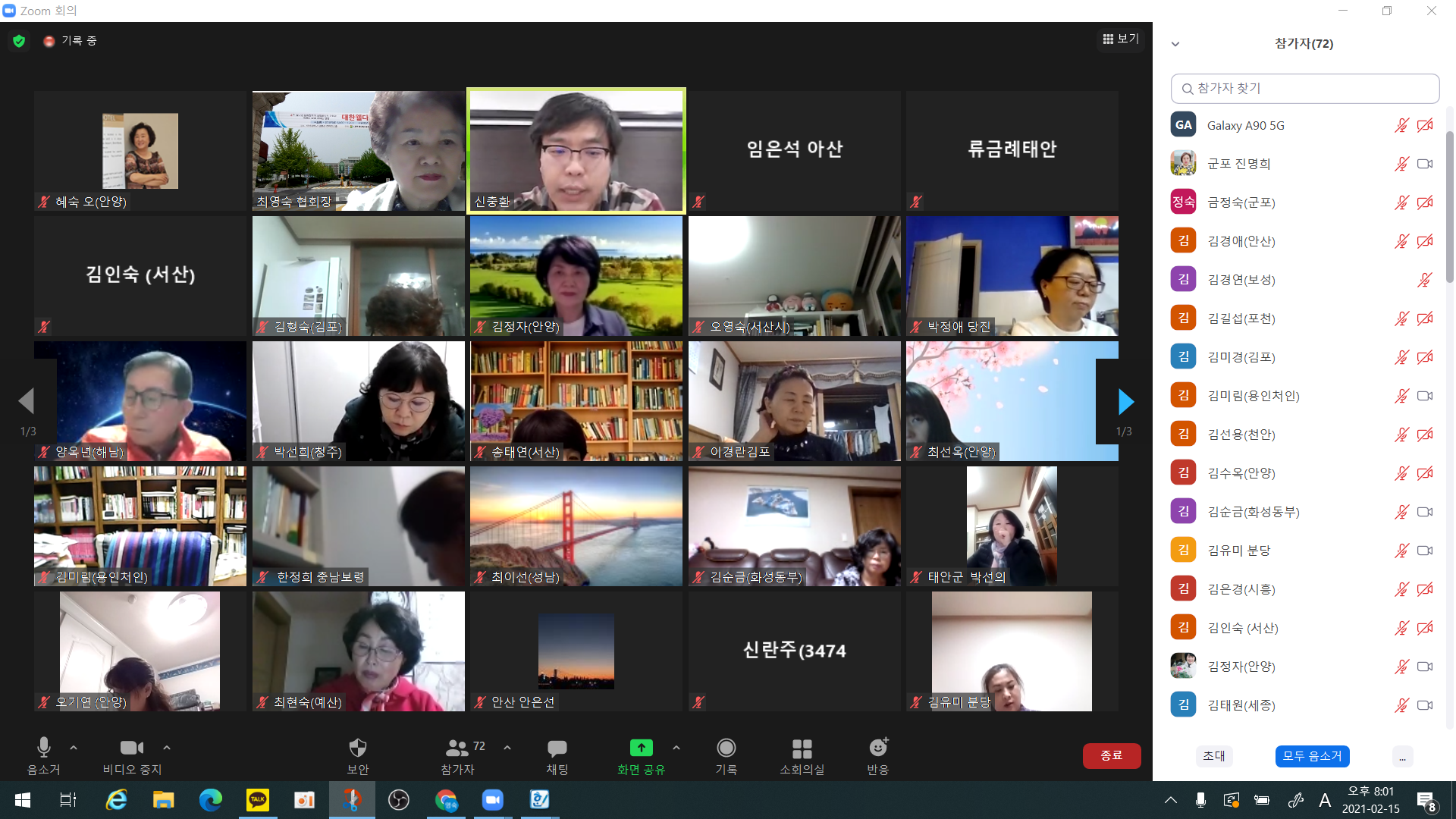
Task: Open Breakout Rooms icon
Action: tap(802, 748)
